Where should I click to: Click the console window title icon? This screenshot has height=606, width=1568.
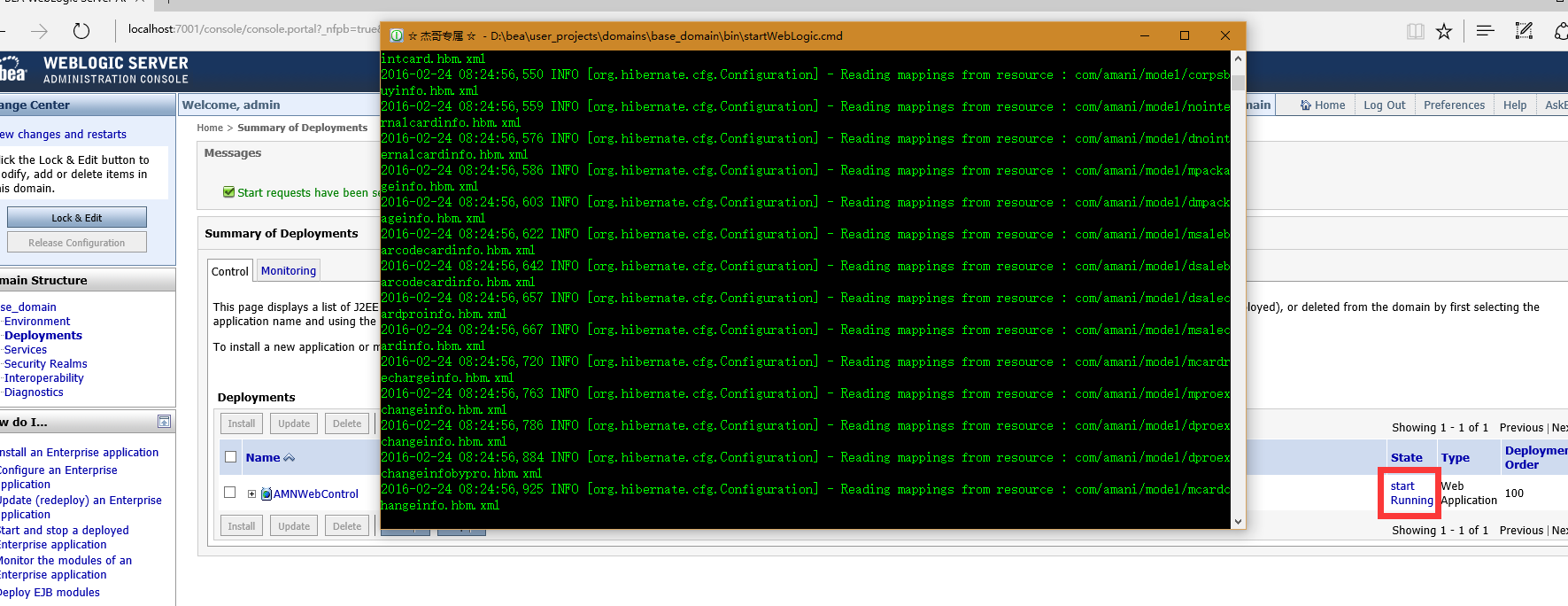pyautogui.click(x=397, y=36)
